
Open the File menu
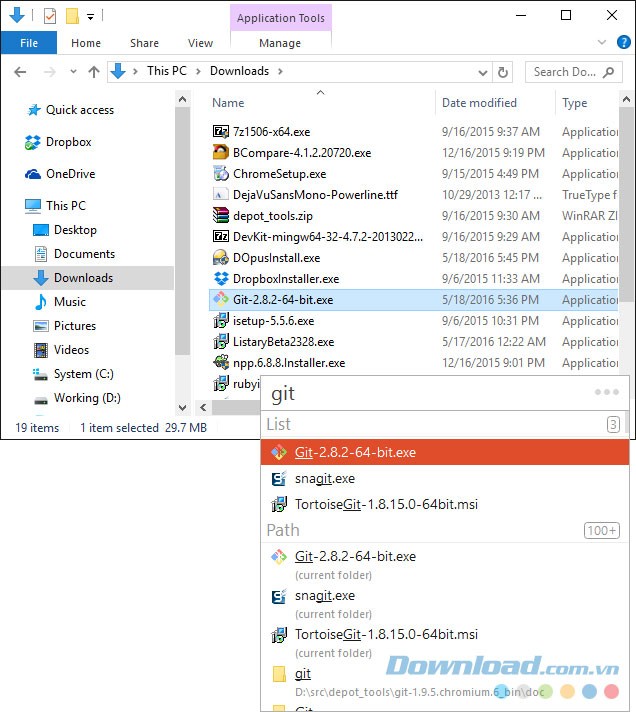coord(29,43)
